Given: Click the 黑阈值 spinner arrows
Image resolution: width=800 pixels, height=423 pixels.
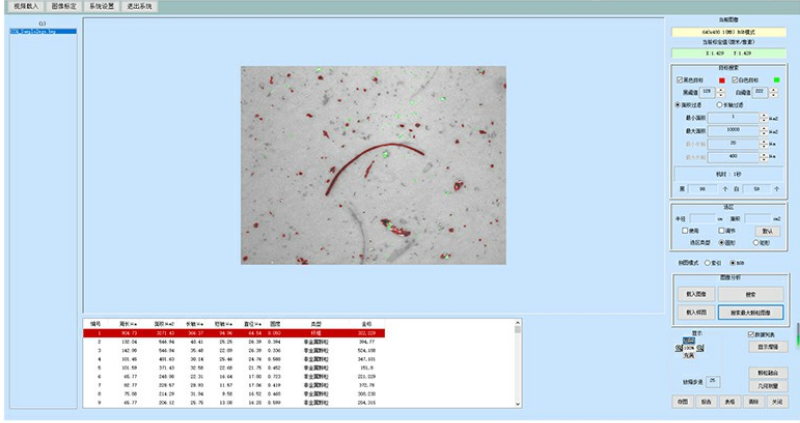Looking at the screenshot, I should (722, 92).
